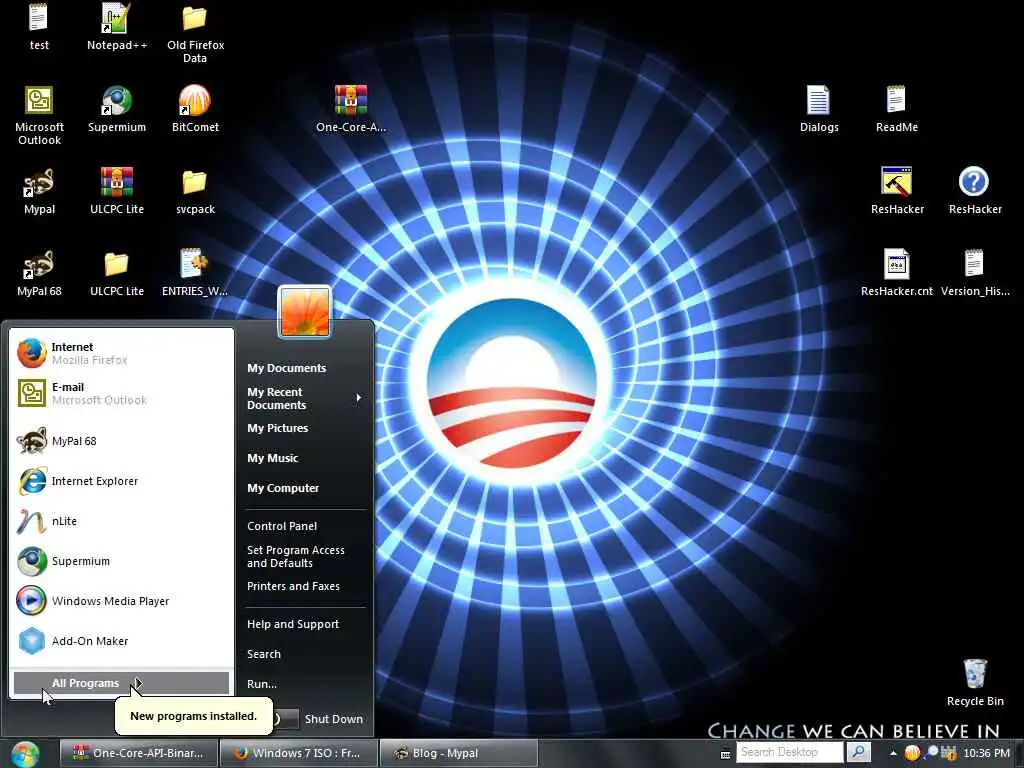This screenshot has height=768, width=1024.
Task: Click the castle security tray icon
Action: click(948, 753)
